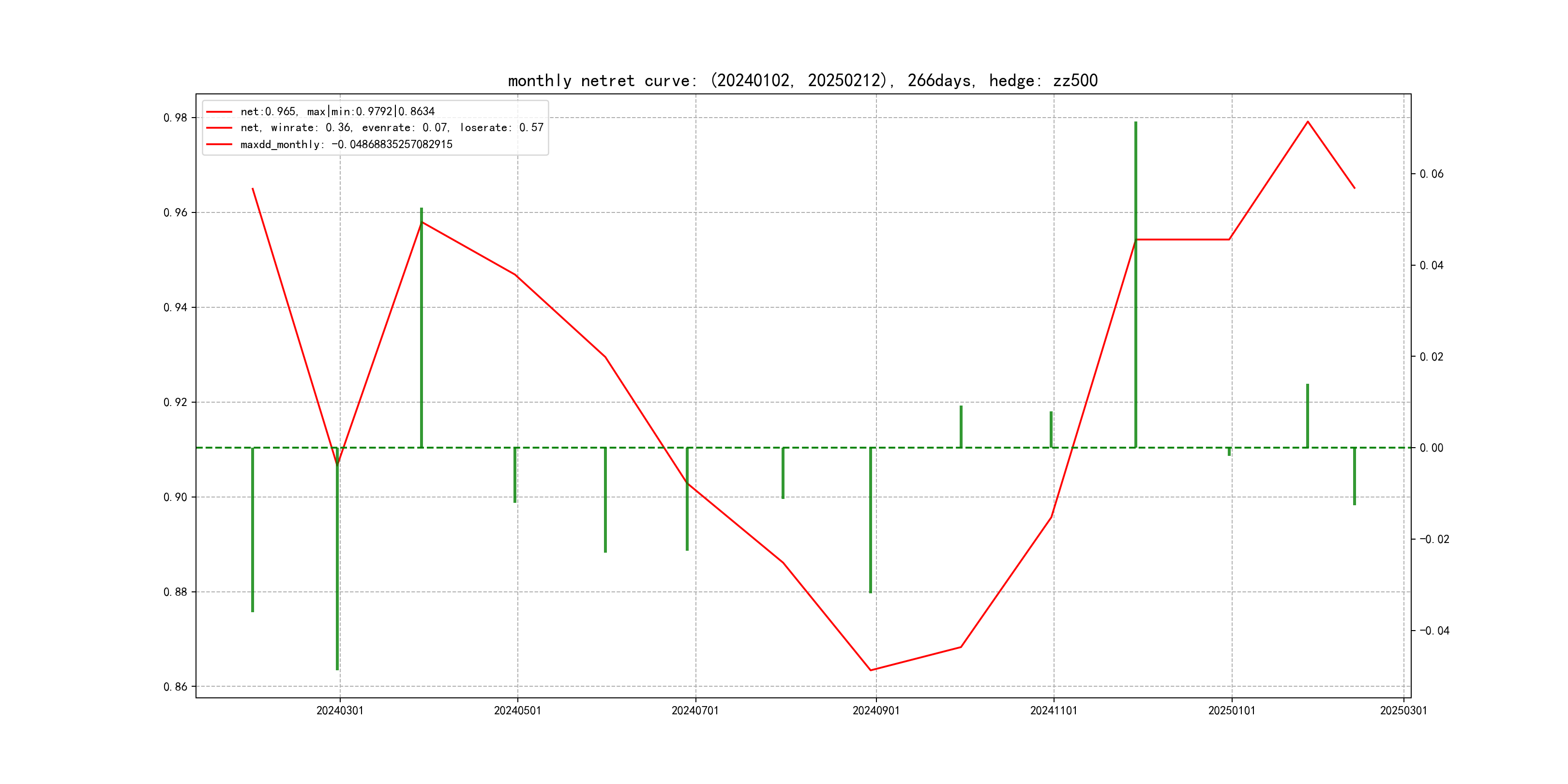The width and height of the screenshot is (1568, 784).
Task: Click the 0.06 right axis tick label
Action: click(x=1432, y=174)
